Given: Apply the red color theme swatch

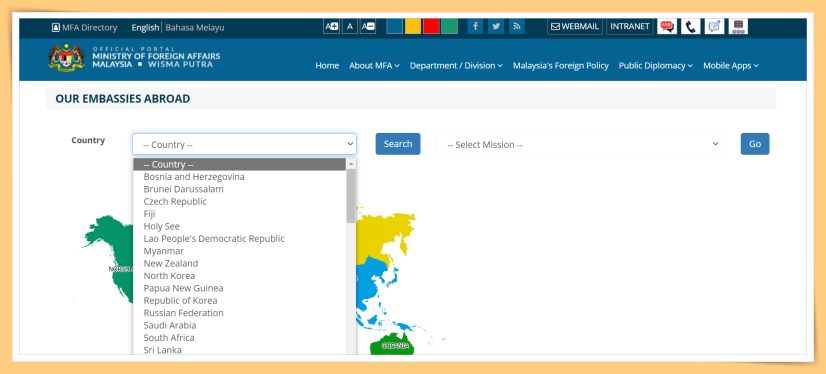Looking at the screenshot, I should click(431, 26).
